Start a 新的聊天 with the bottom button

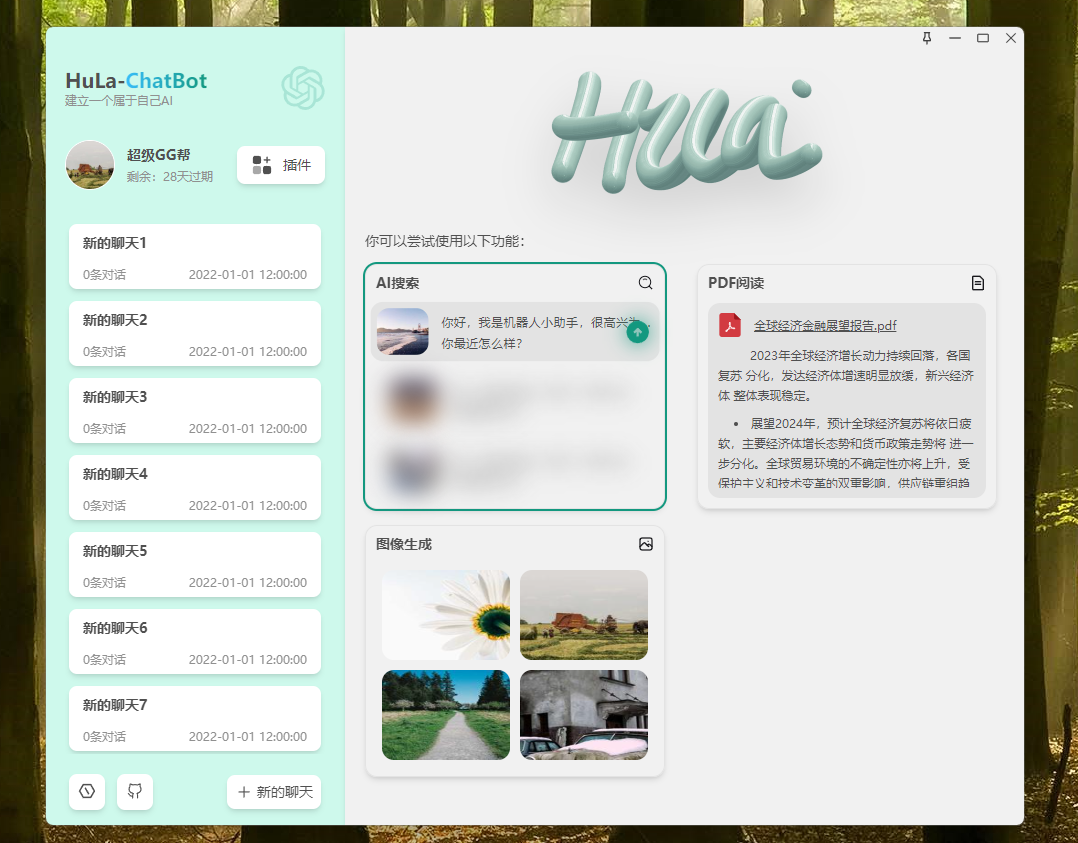coord(274,791)
